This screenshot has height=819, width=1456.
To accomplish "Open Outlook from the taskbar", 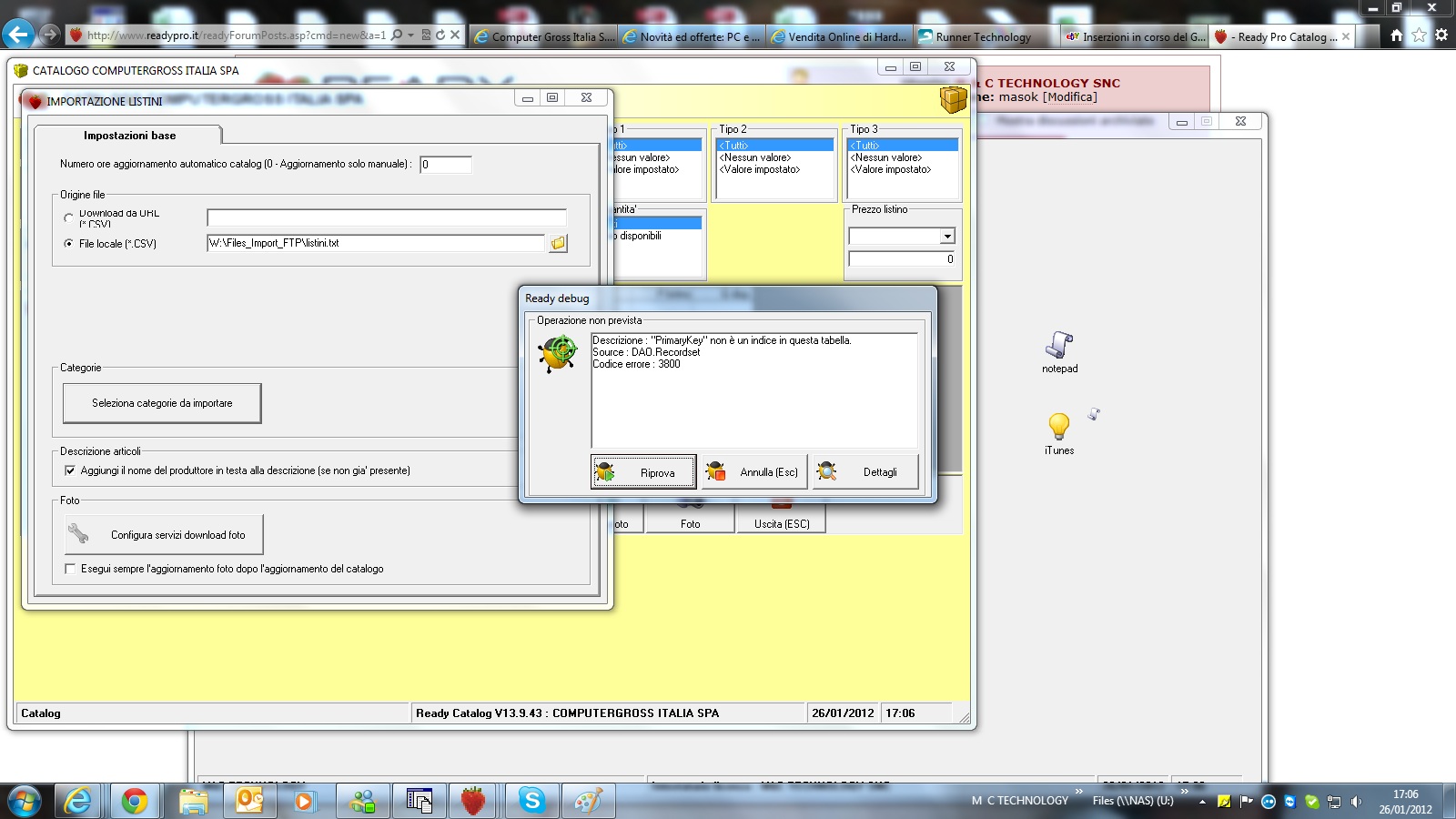I will pyautogui.click(x=248, y=801).
